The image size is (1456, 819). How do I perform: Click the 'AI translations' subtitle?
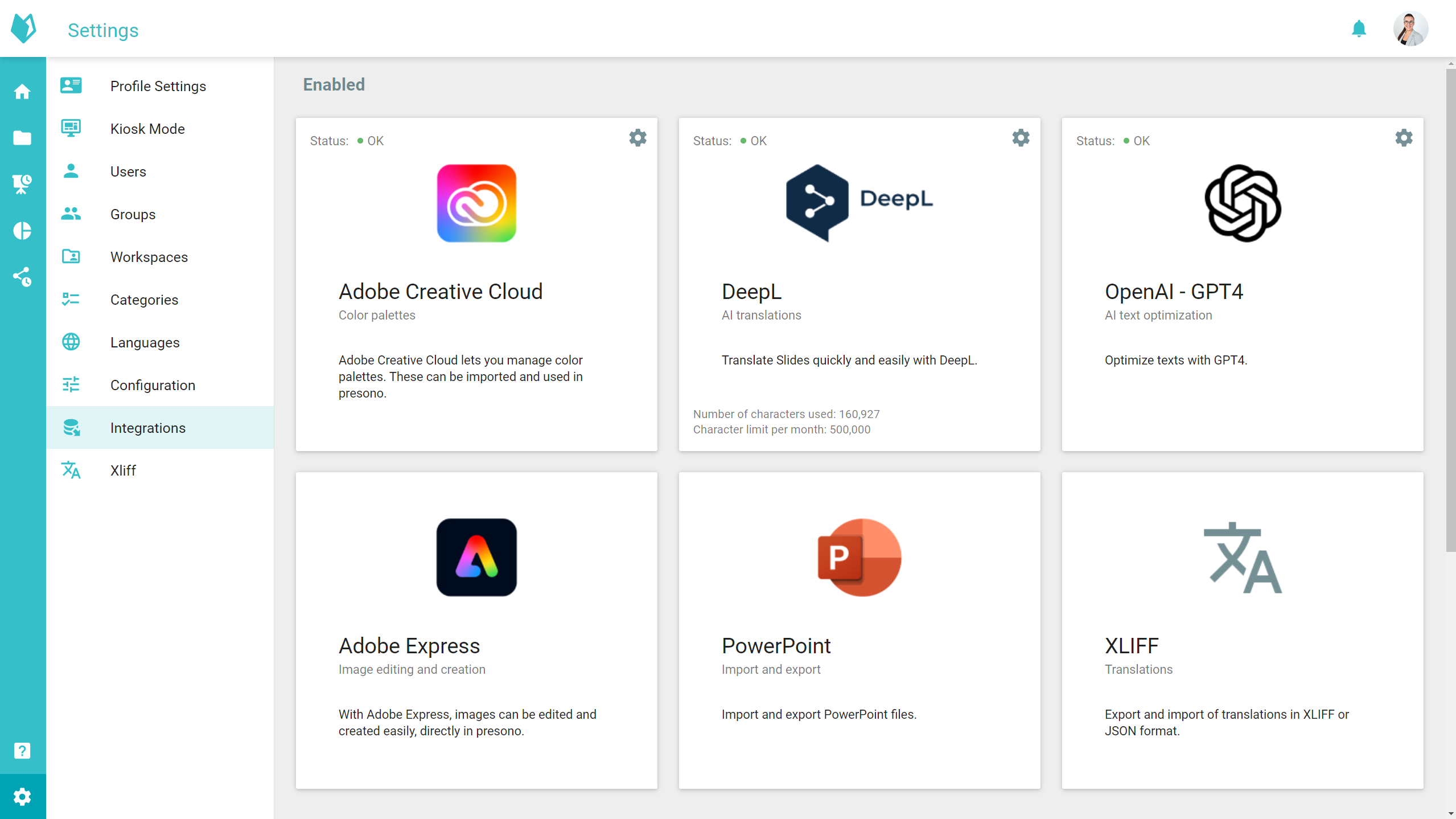(761, 315)
